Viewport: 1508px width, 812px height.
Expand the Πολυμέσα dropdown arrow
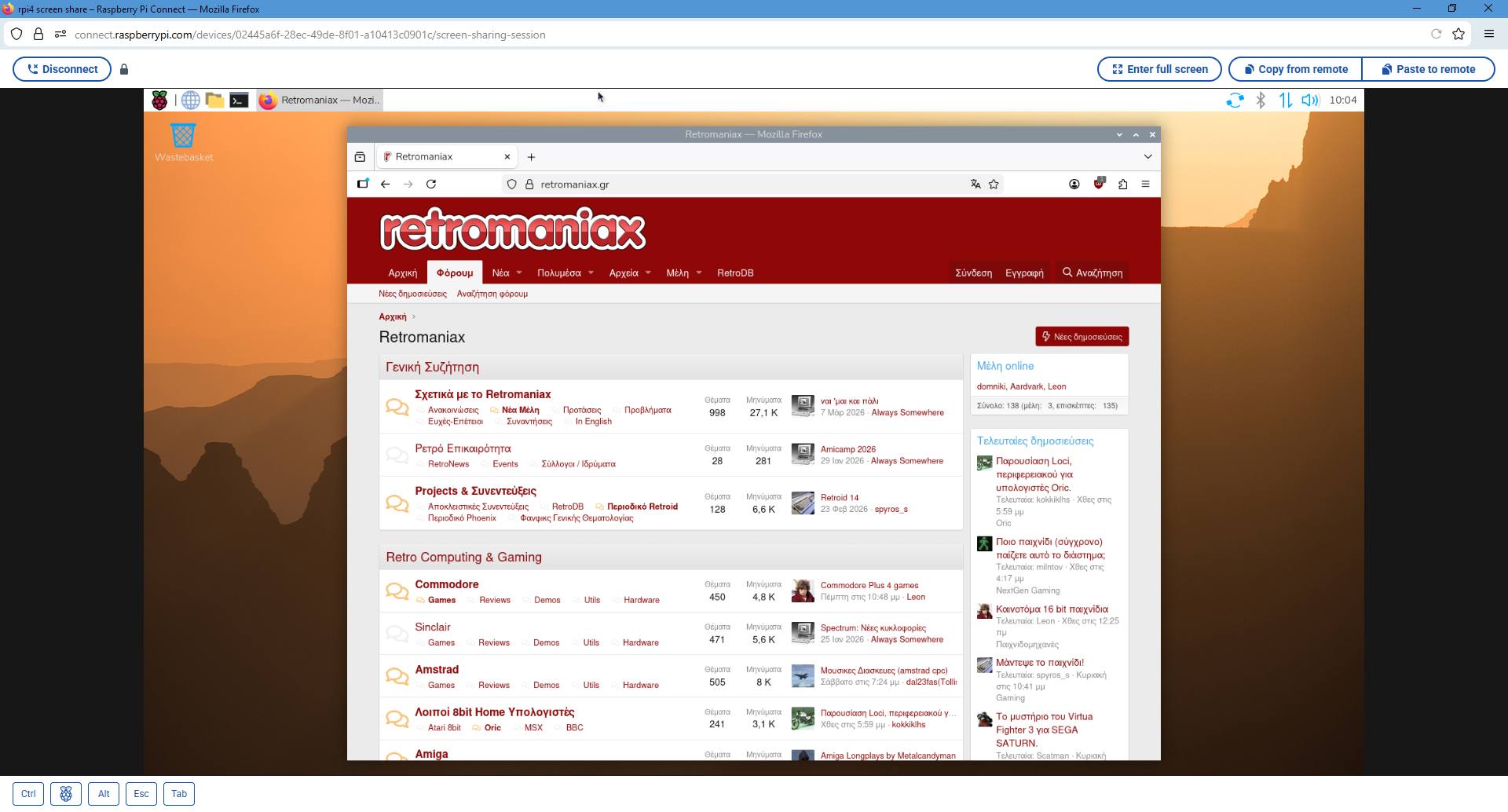pyautogui.click(x=591, y=273)
